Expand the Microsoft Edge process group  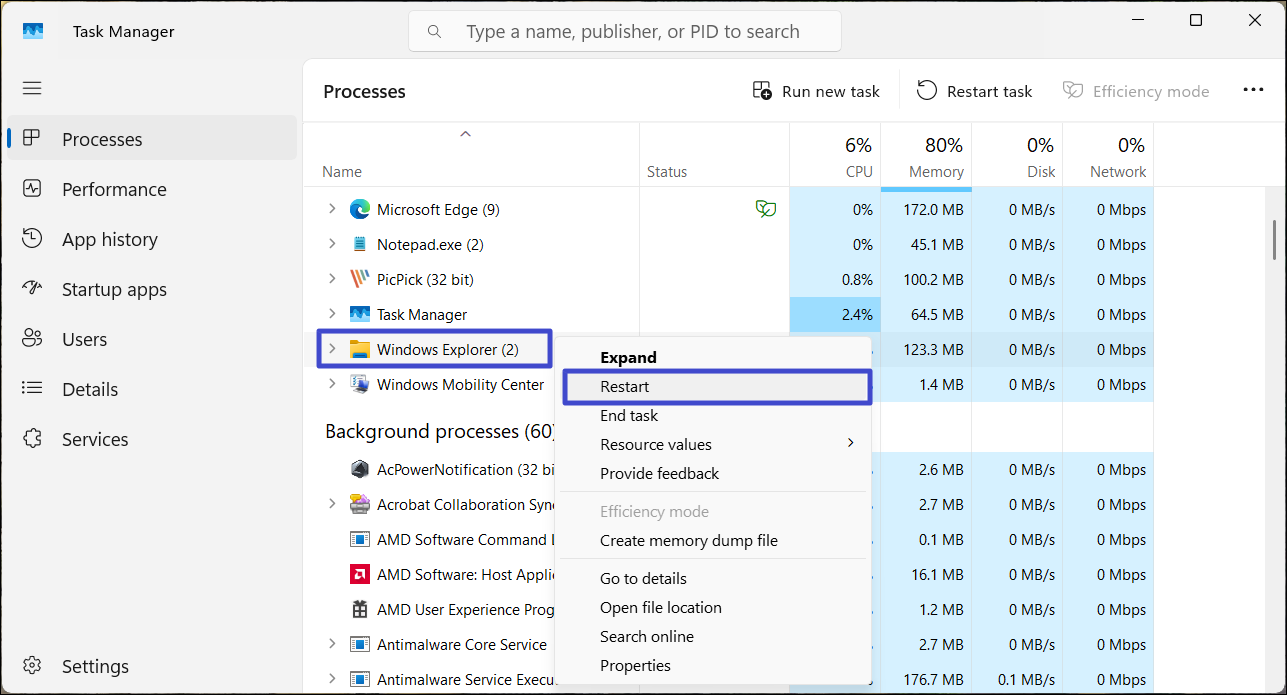(332, 209)
